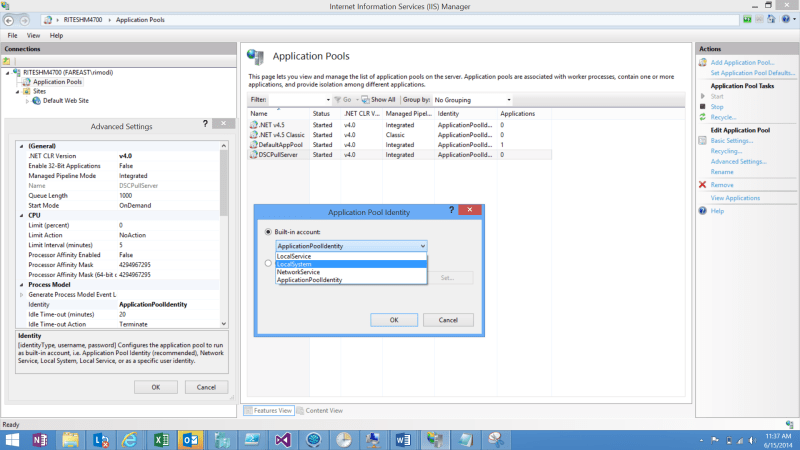Viewport: 800px width, 450px height.
Task: Click the Managed Pipeline column header
Action: 408,114
